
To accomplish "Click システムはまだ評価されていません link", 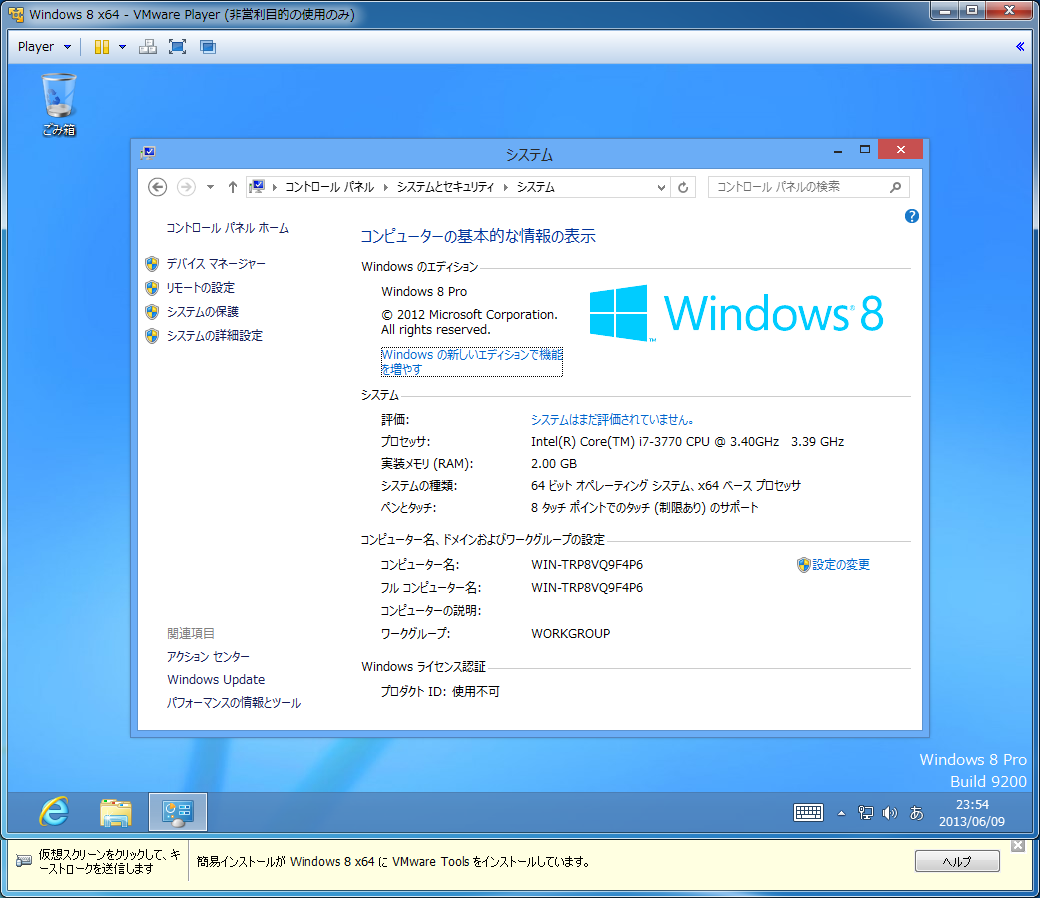I will (x=613, y=419).
